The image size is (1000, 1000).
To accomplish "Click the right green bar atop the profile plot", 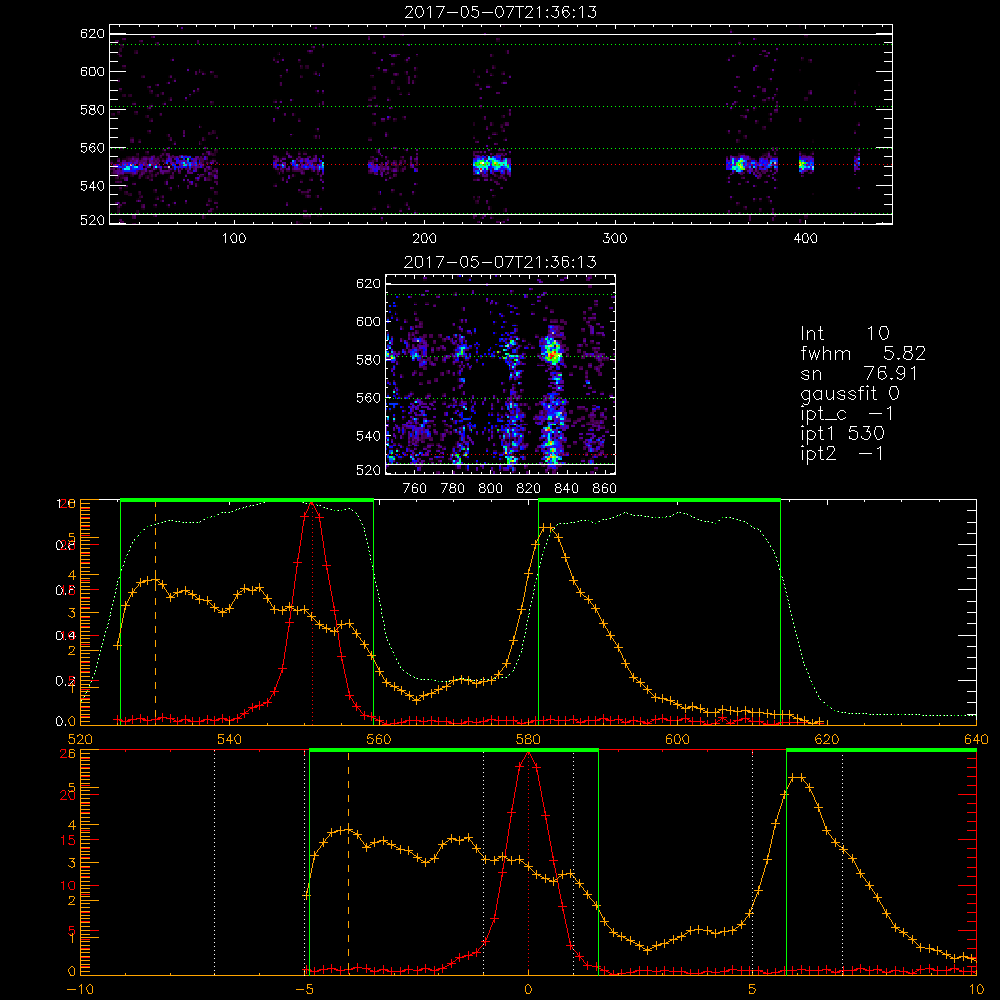I will point(659,500).
